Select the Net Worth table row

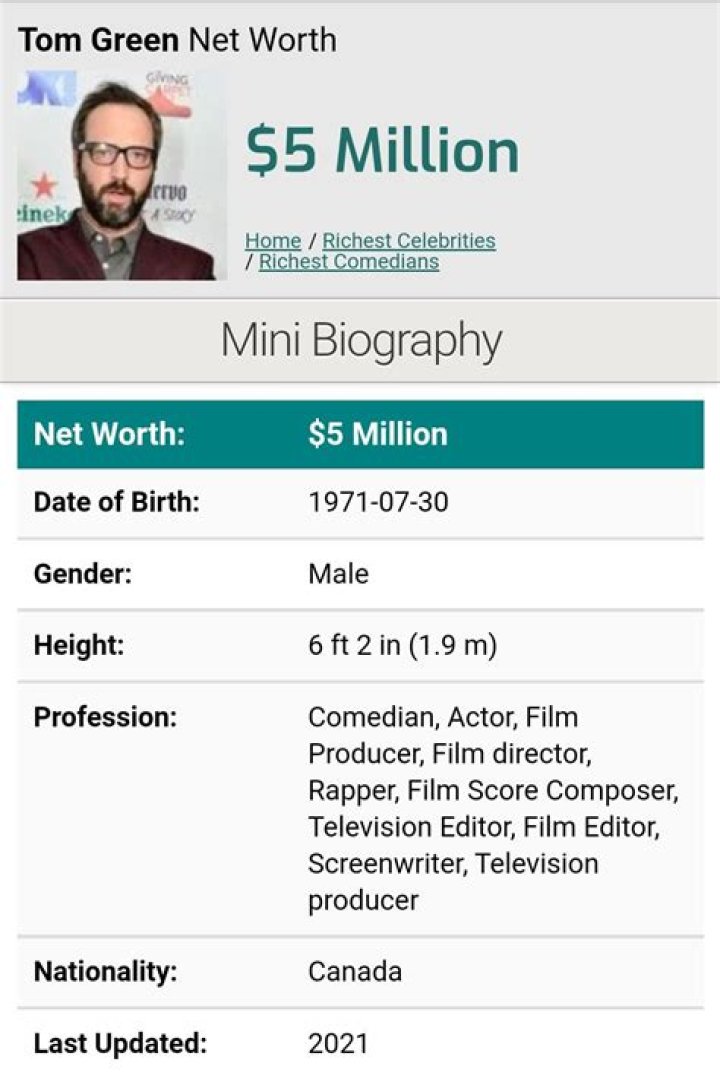[x=360, y=433]
